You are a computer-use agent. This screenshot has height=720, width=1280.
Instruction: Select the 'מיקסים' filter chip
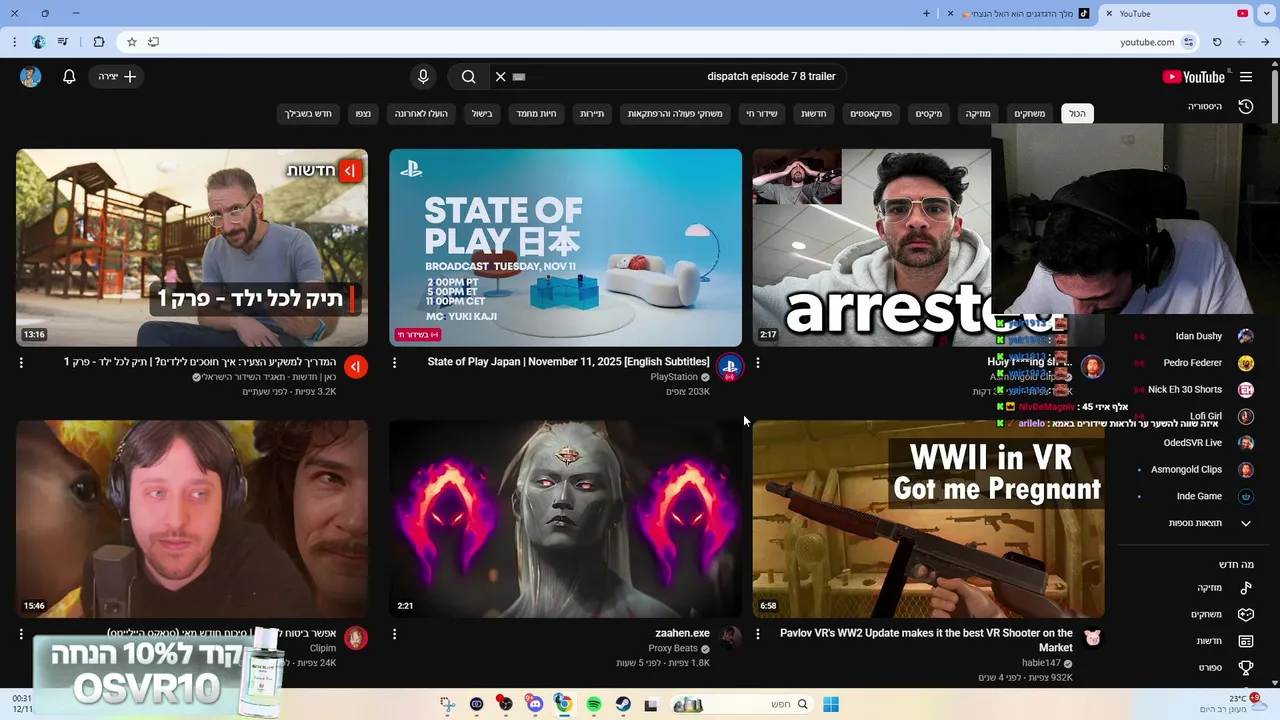[x=929, y=114]
